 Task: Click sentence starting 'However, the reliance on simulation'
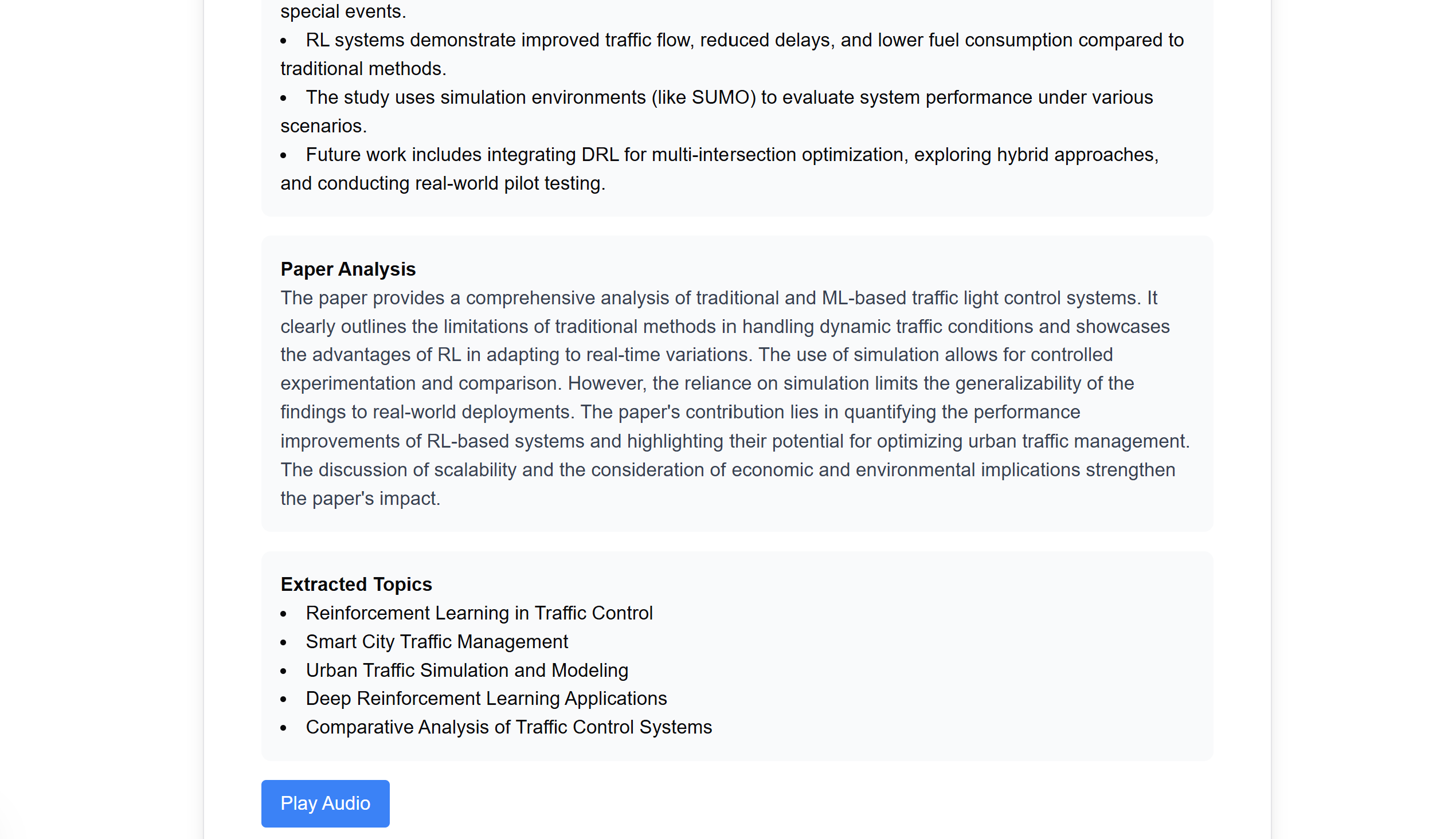click(x=851, y=383)
